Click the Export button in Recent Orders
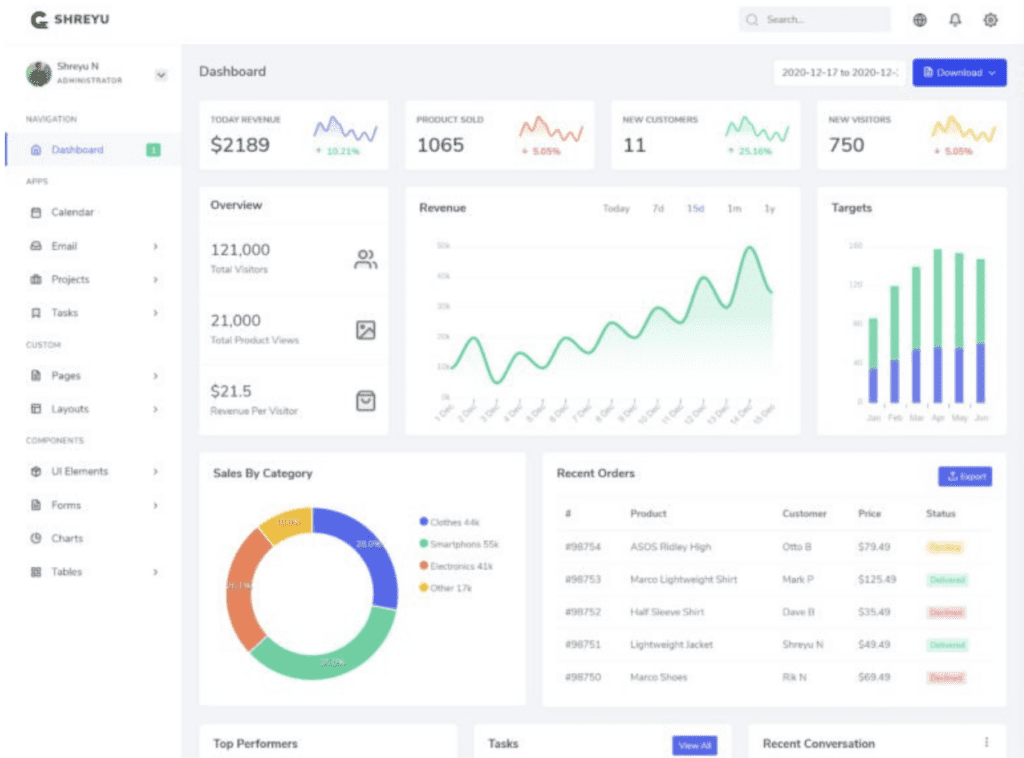Screen dimensions: 1024x758 (x=965, y=476)
